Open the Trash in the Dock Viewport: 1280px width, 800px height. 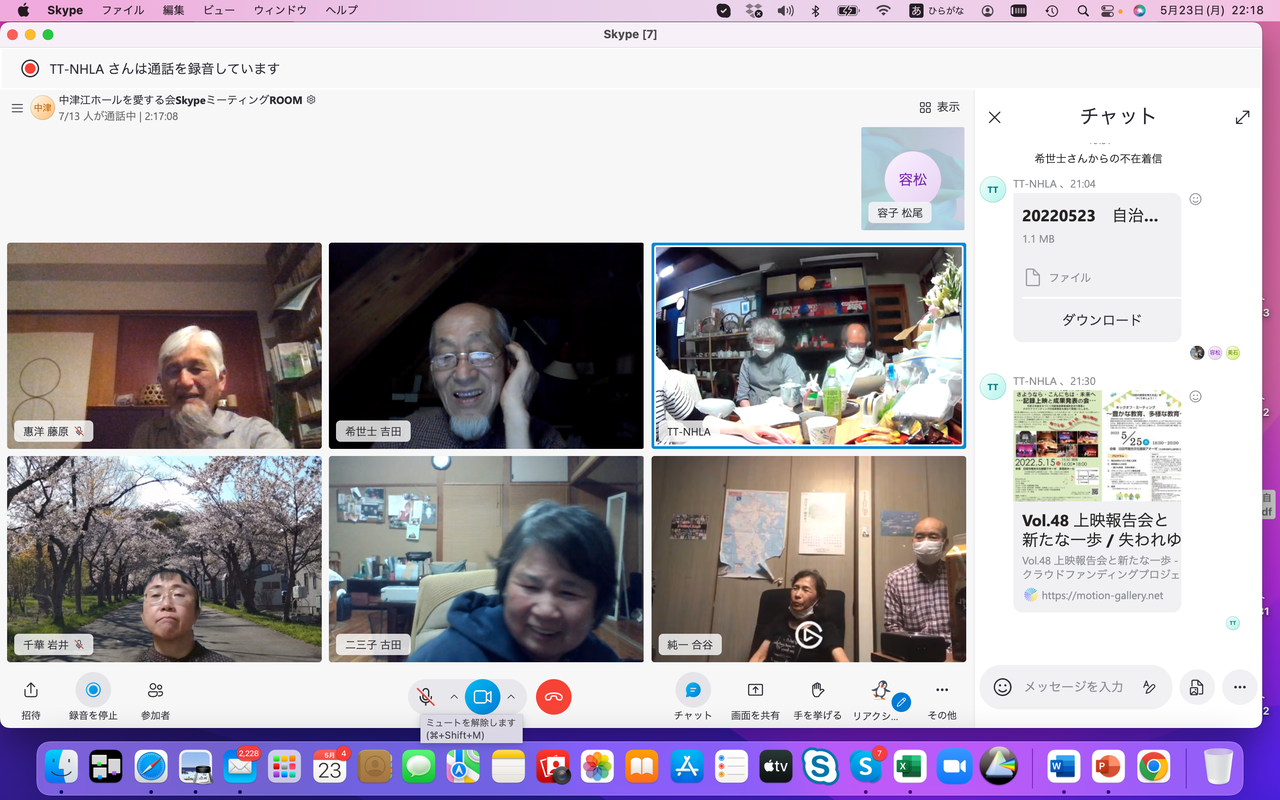(1218, 767)
